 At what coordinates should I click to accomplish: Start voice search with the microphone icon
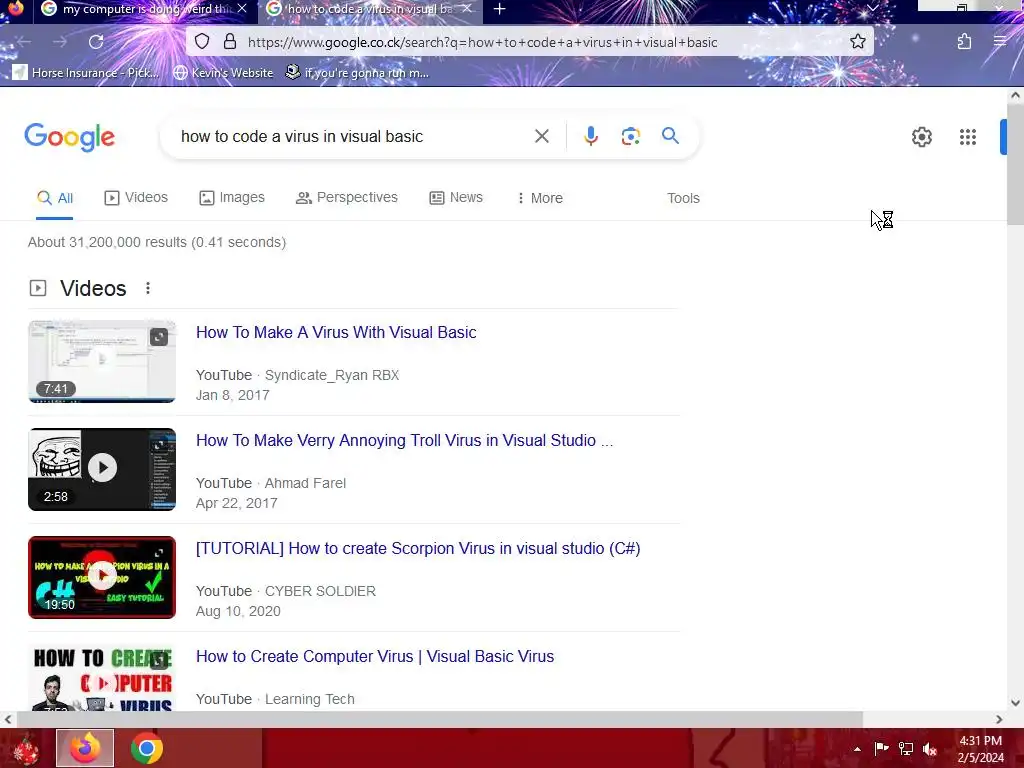point(590,136)
